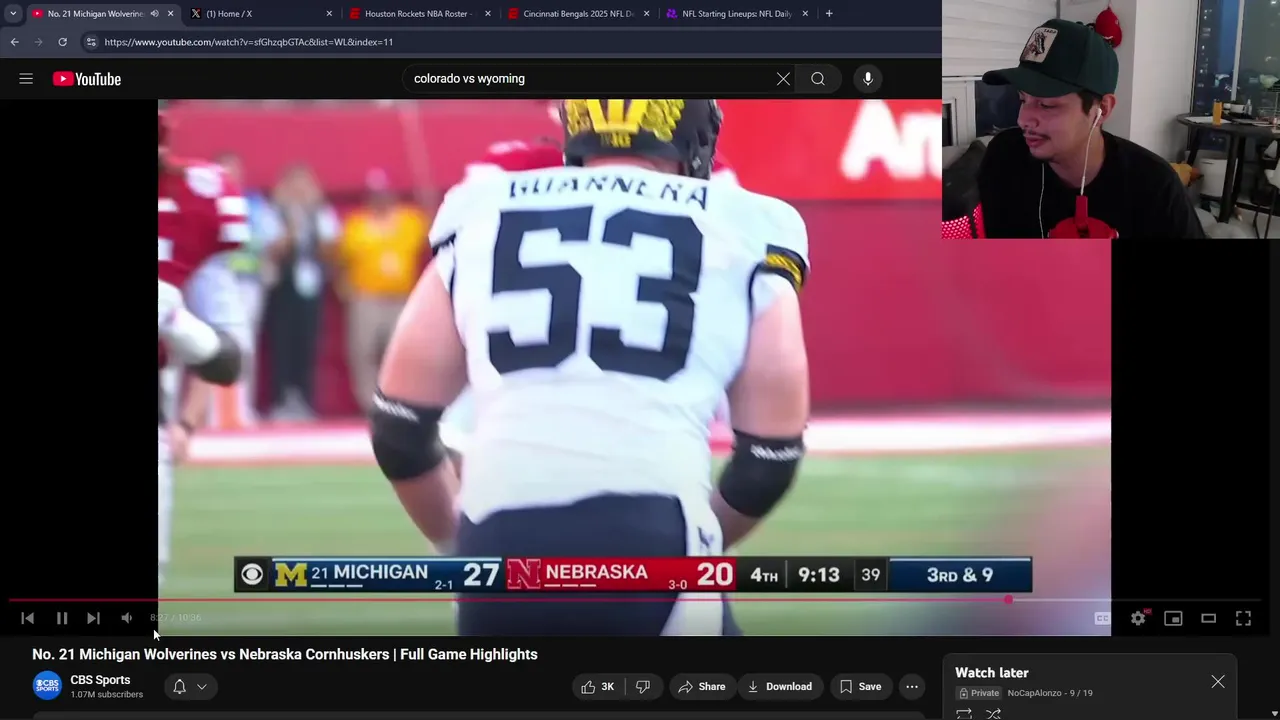
Task: Toggle shuffle playlist in Watch later panel
Action: tap(993, 714)
